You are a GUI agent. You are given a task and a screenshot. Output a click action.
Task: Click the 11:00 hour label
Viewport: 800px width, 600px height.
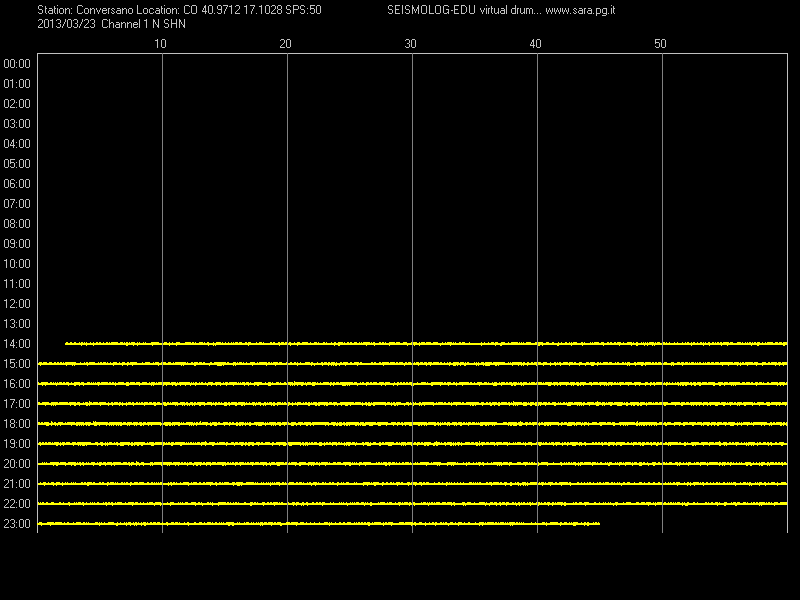point(17,284)
